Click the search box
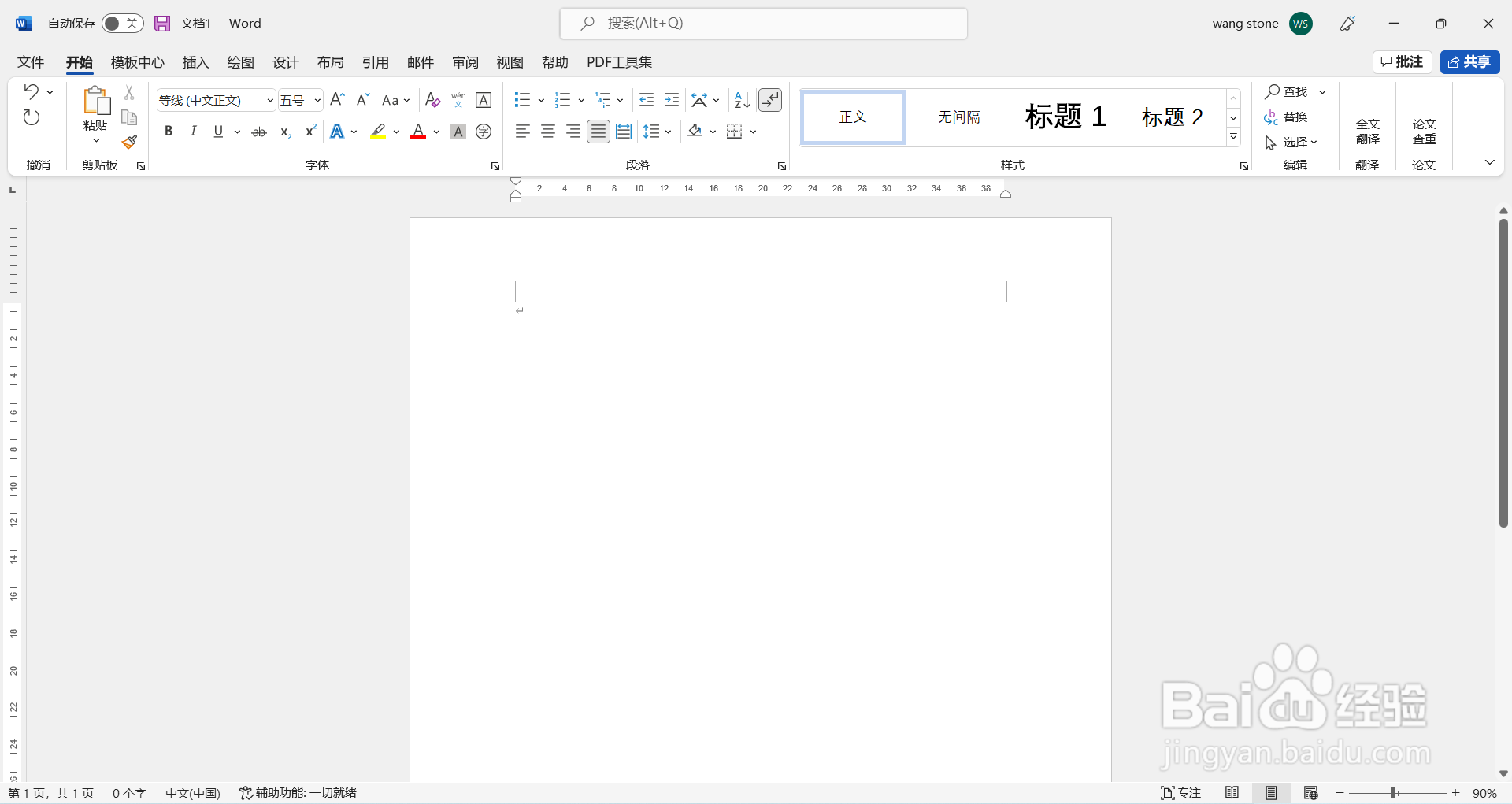The height and width of the screenshot is (804, 1512). tap(763, 24)
